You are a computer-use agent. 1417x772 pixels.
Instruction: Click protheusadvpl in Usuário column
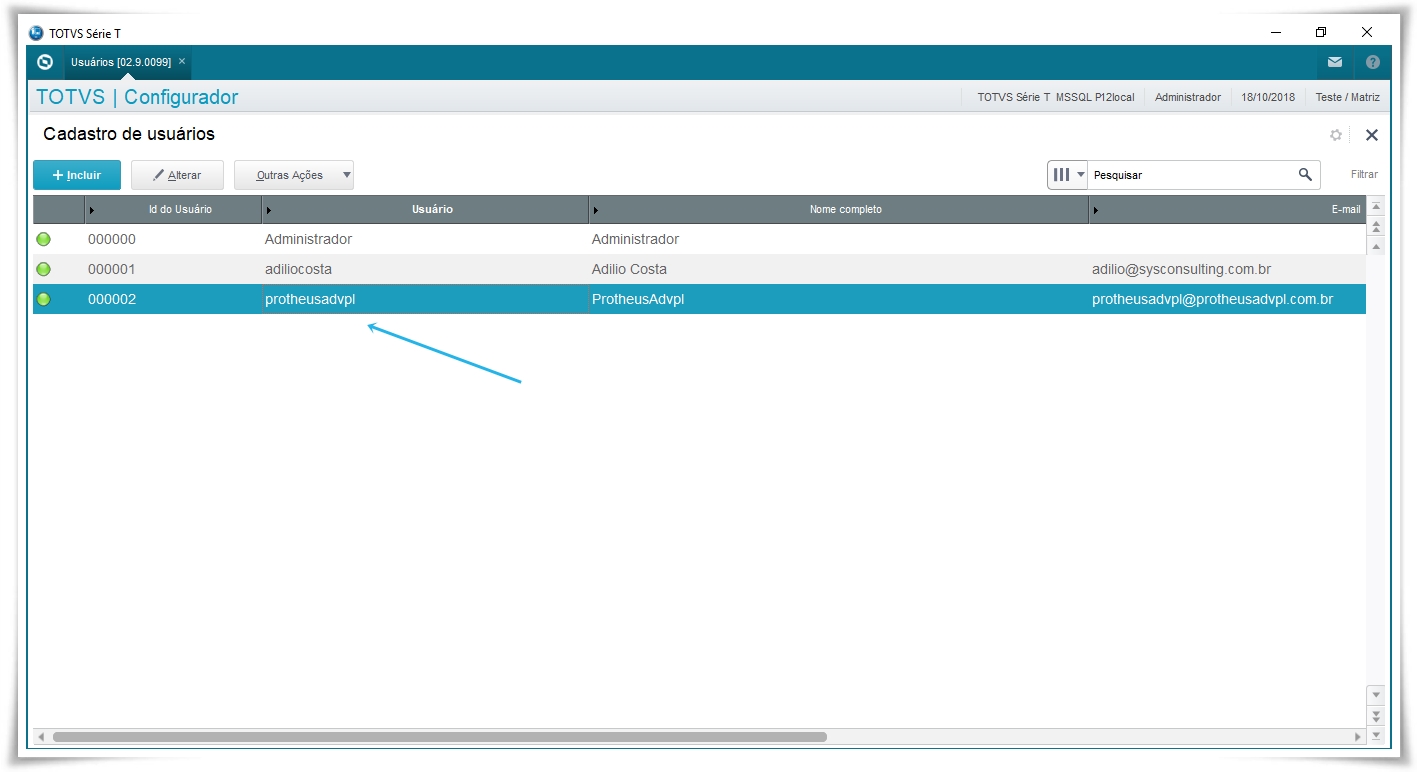pyautogui.click(x=310, y=299)
